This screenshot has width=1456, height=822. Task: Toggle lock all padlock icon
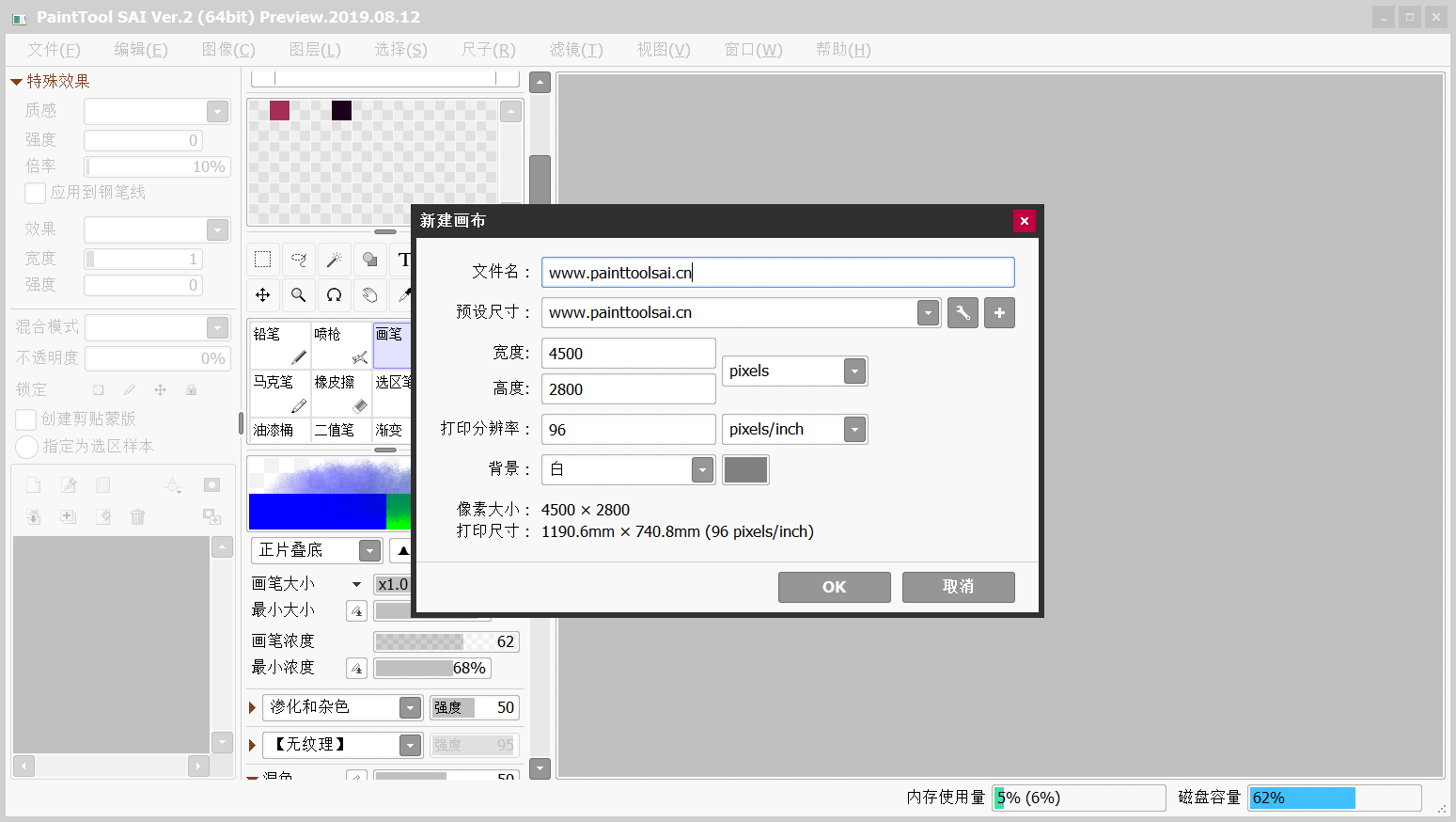coord(191,389)
